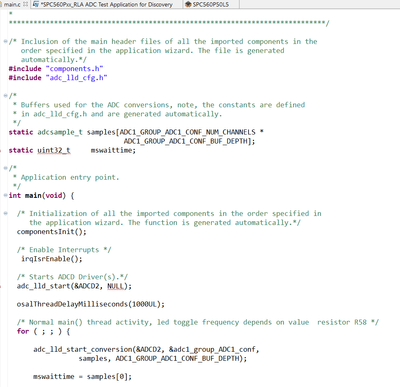Click the SPC560P50L5 chip icon
The image size is (400, 387).
[x=188, y=4]
